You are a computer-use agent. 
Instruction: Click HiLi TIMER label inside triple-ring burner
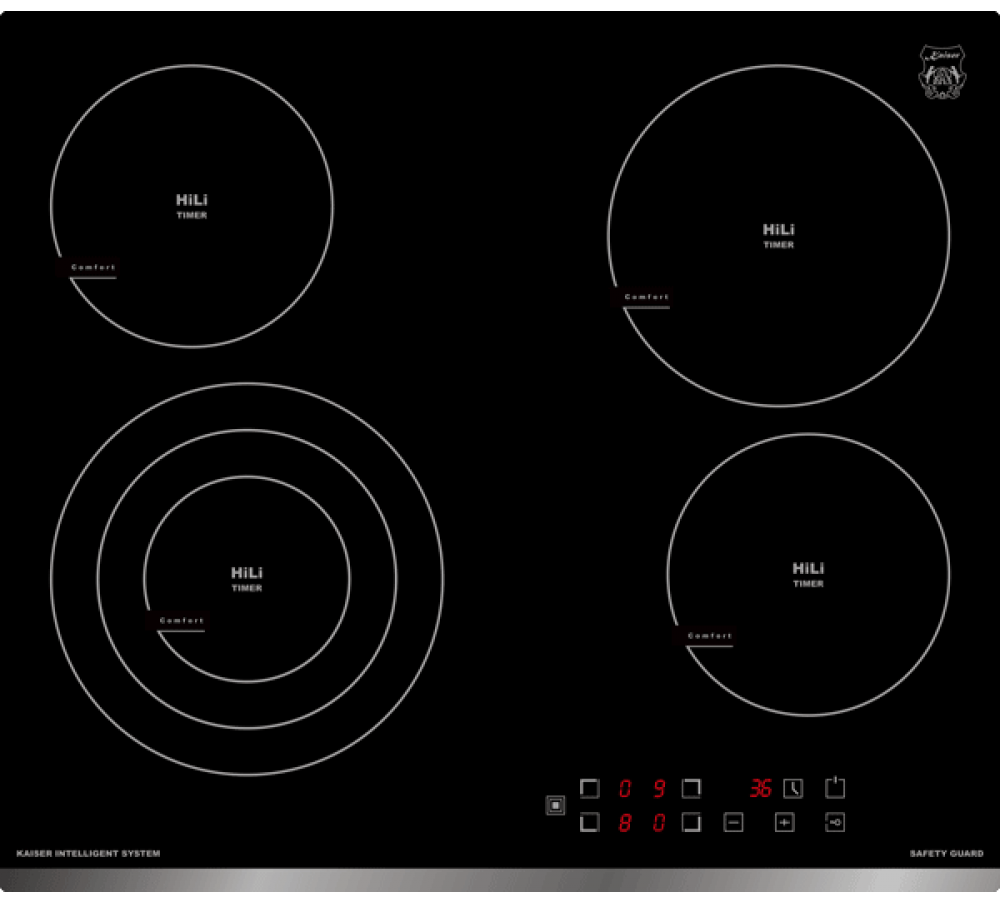point(247,579)
